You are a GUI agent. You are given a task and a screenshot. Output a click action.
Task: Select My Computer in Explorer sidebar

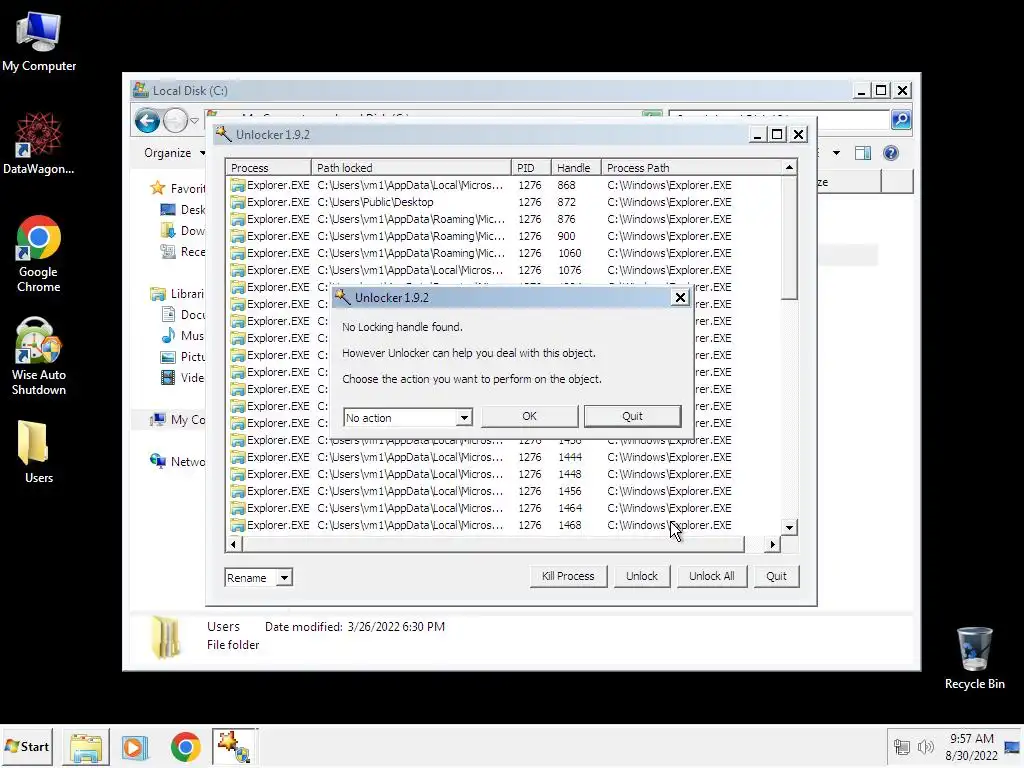coord(178,419)
